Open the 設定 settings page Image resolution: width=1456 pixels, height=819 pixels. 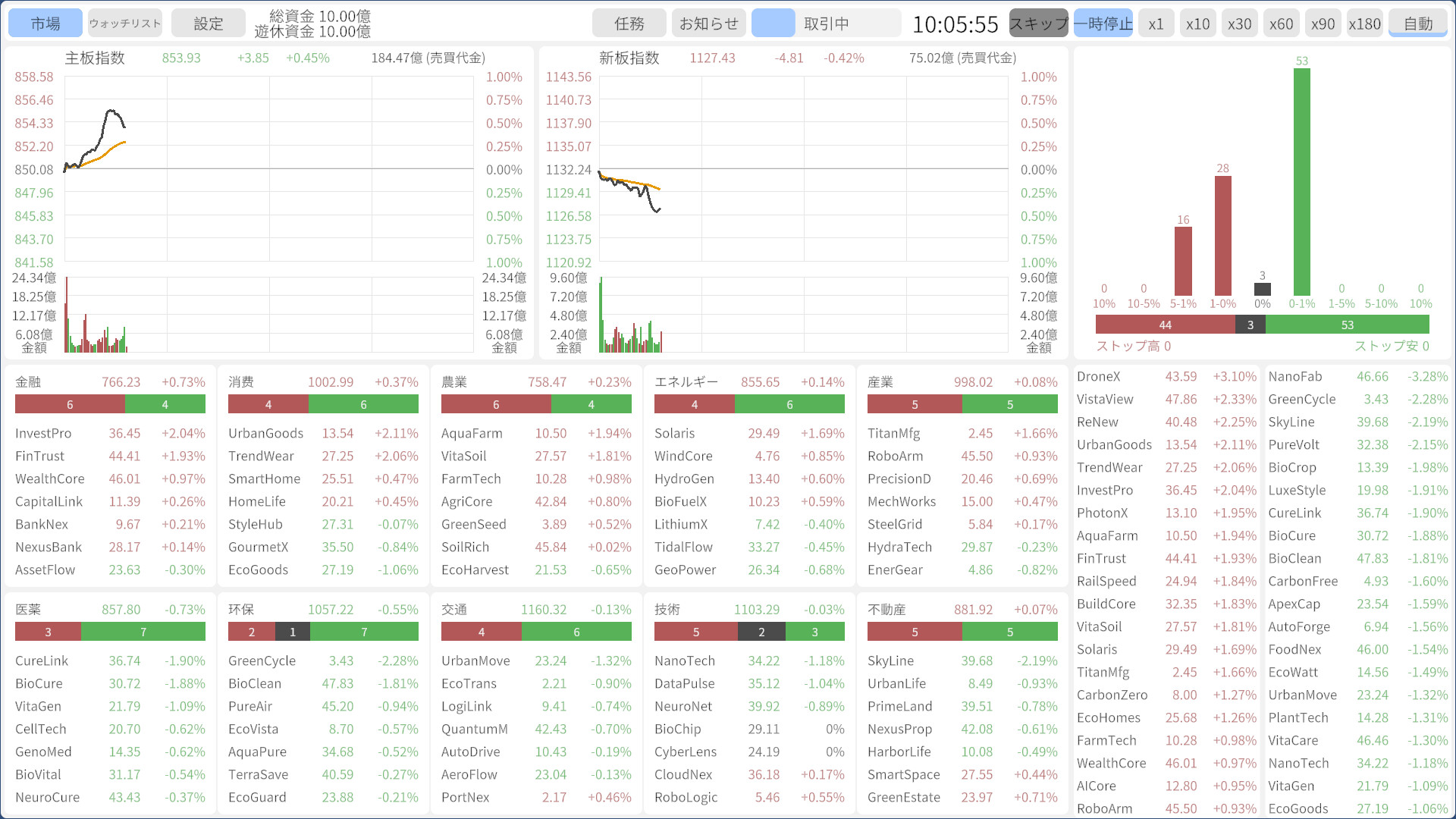point(209,24)
